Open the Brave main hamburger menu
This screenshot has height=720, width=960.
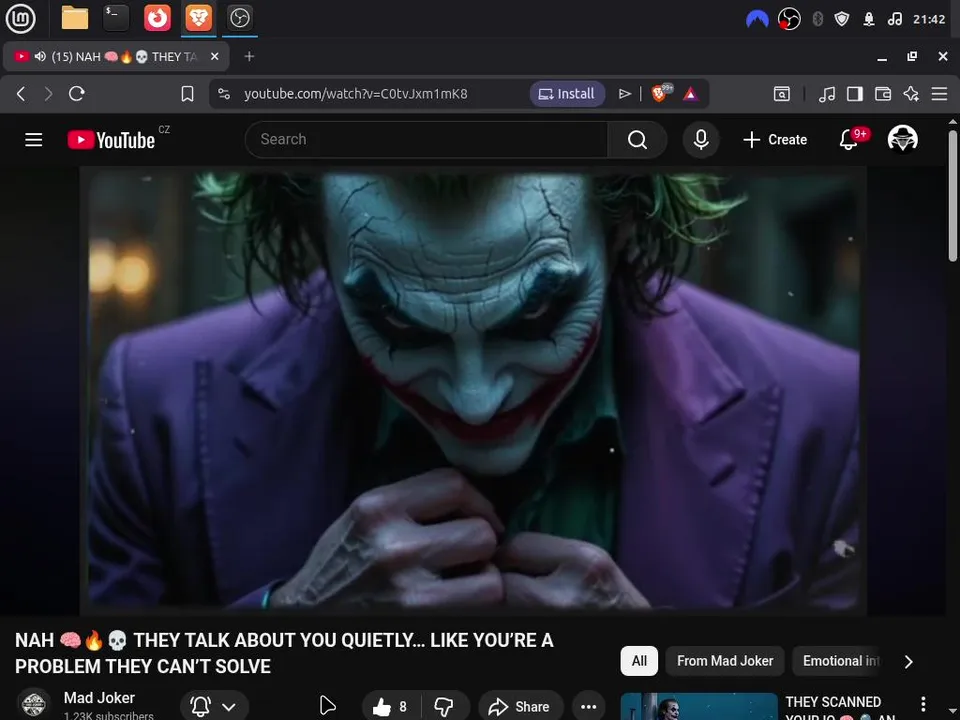coord(939,94)
